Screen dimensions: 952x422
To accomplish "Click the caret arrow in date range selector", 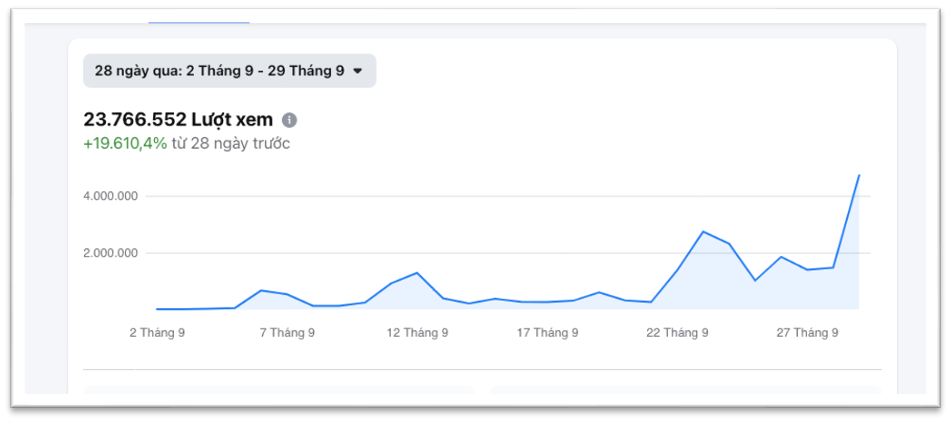I will click(x=358, y=71).
